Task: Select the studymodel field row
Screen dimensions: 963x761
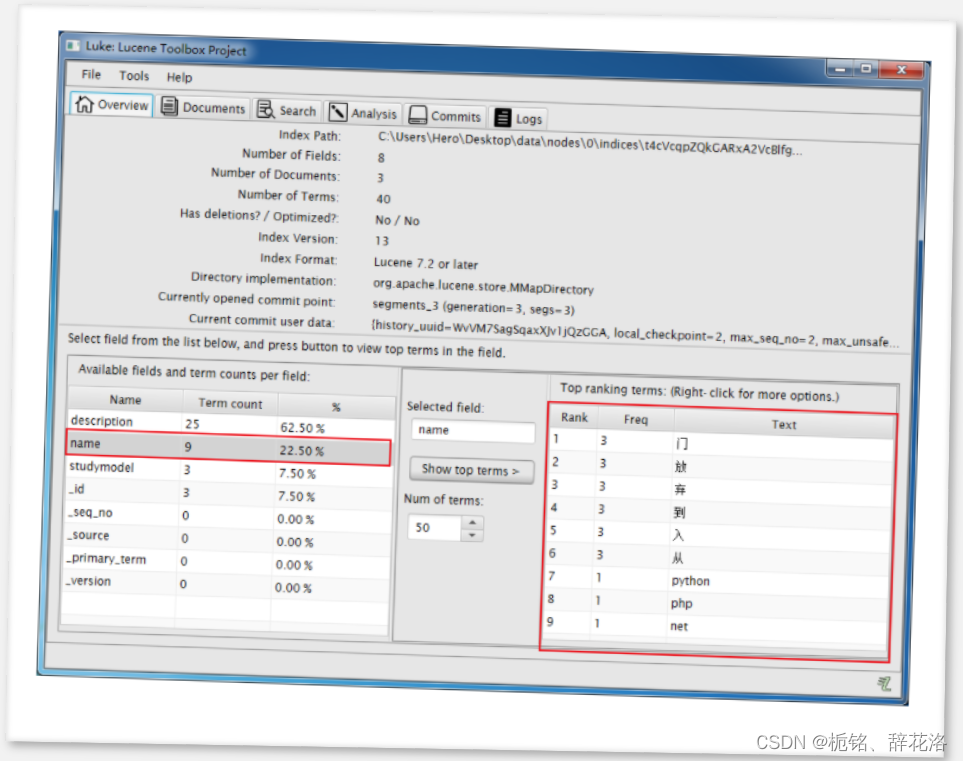Action: click(228, 470)
